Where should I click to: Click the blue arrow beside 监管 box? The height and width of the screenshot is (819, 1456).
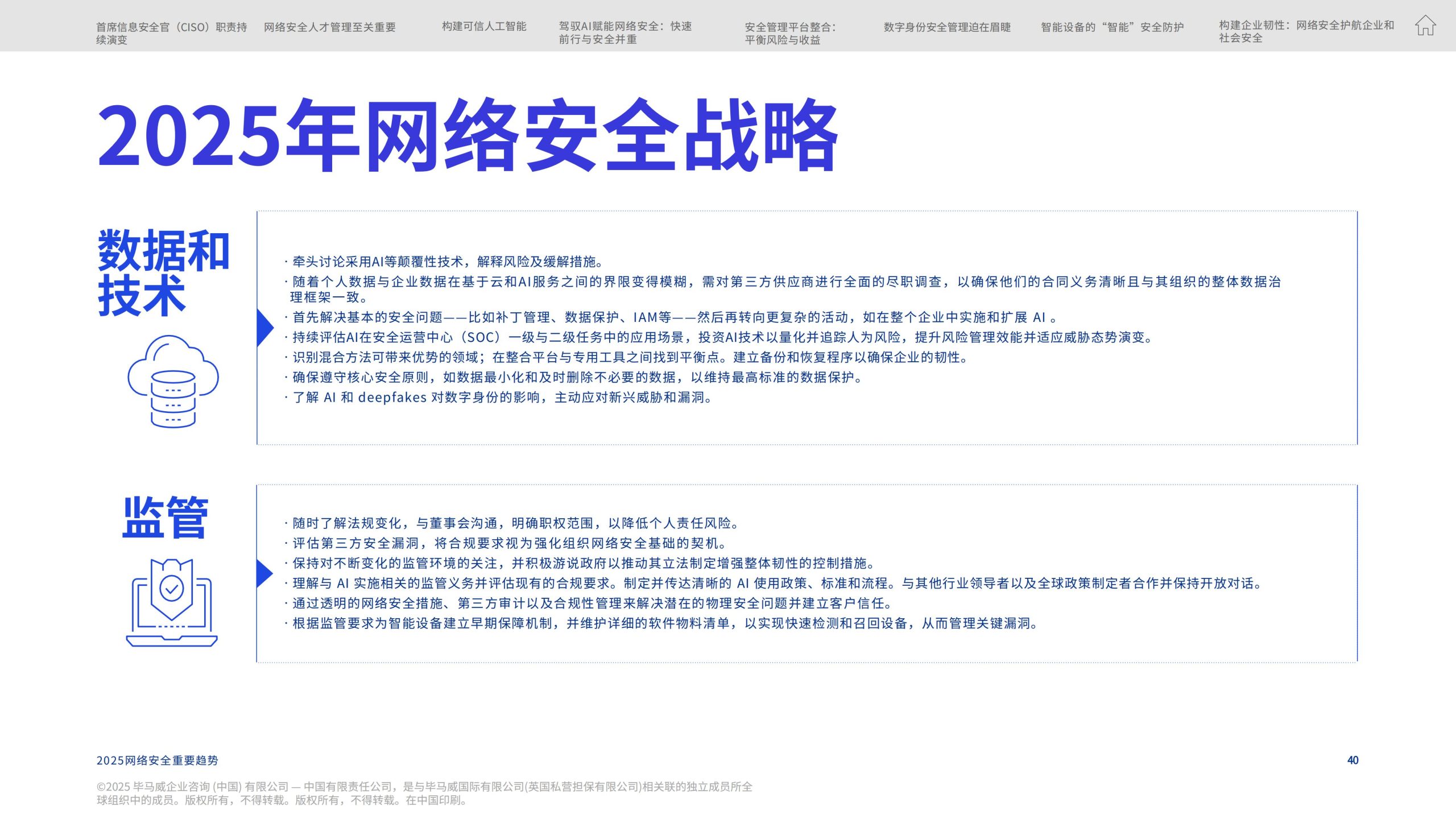(264, 573)
